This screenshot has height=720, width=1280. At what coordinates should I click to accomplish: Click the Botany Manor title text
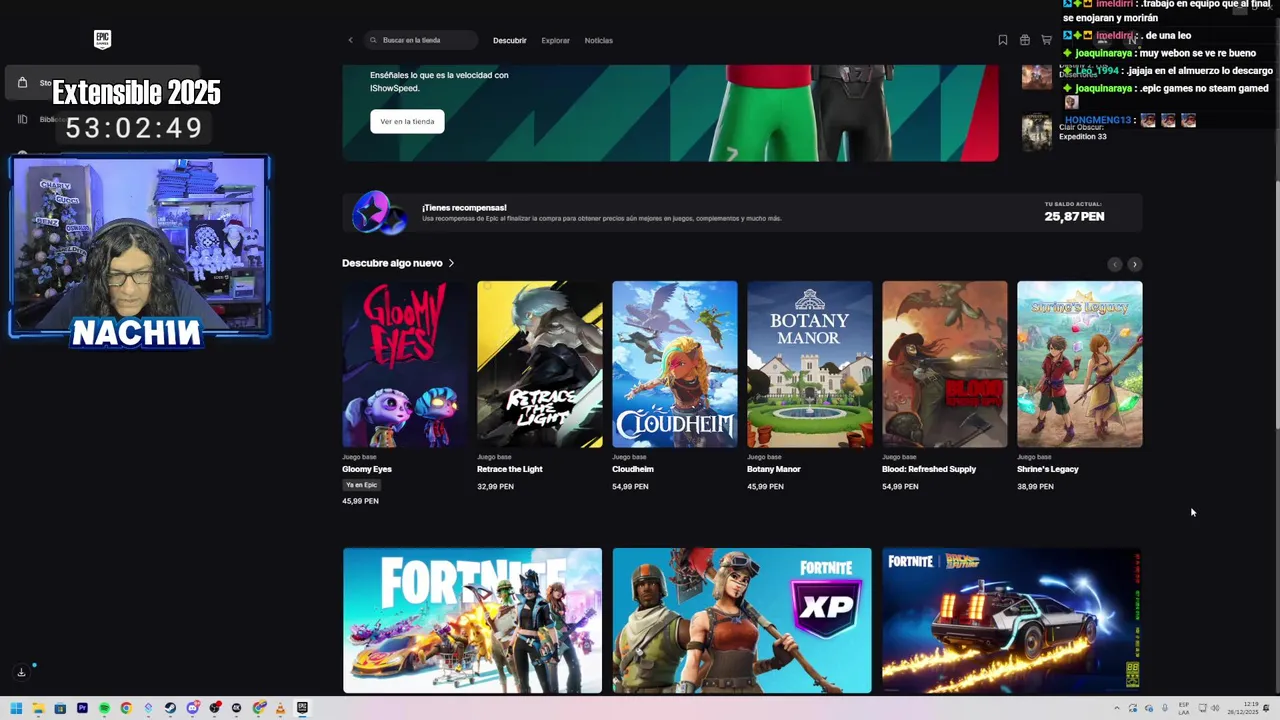[774, 469]
